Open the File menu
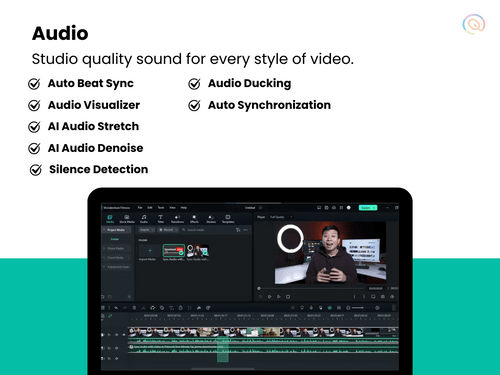500x375 pixels. [x=140, y=208]
